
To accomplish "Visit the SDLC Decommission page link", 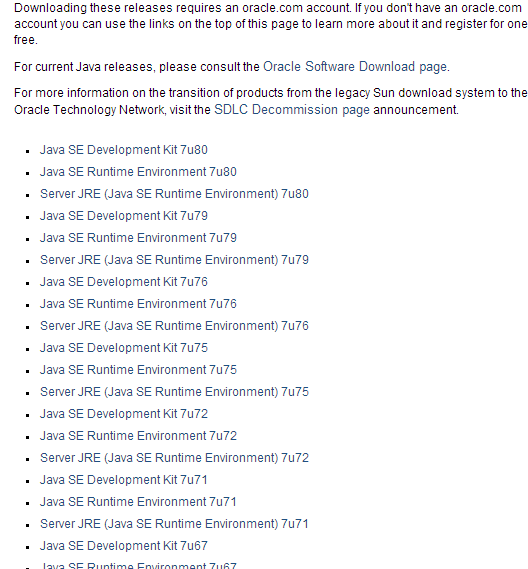I will (x=292, y=110).
